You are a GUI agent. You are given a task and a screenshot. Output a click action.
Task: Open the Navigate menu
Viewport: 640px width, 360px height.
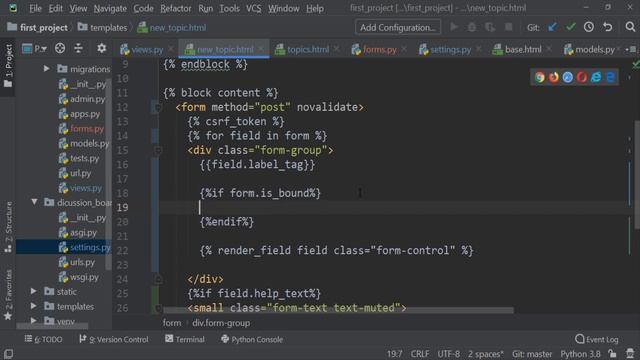(x=110, y=8)
